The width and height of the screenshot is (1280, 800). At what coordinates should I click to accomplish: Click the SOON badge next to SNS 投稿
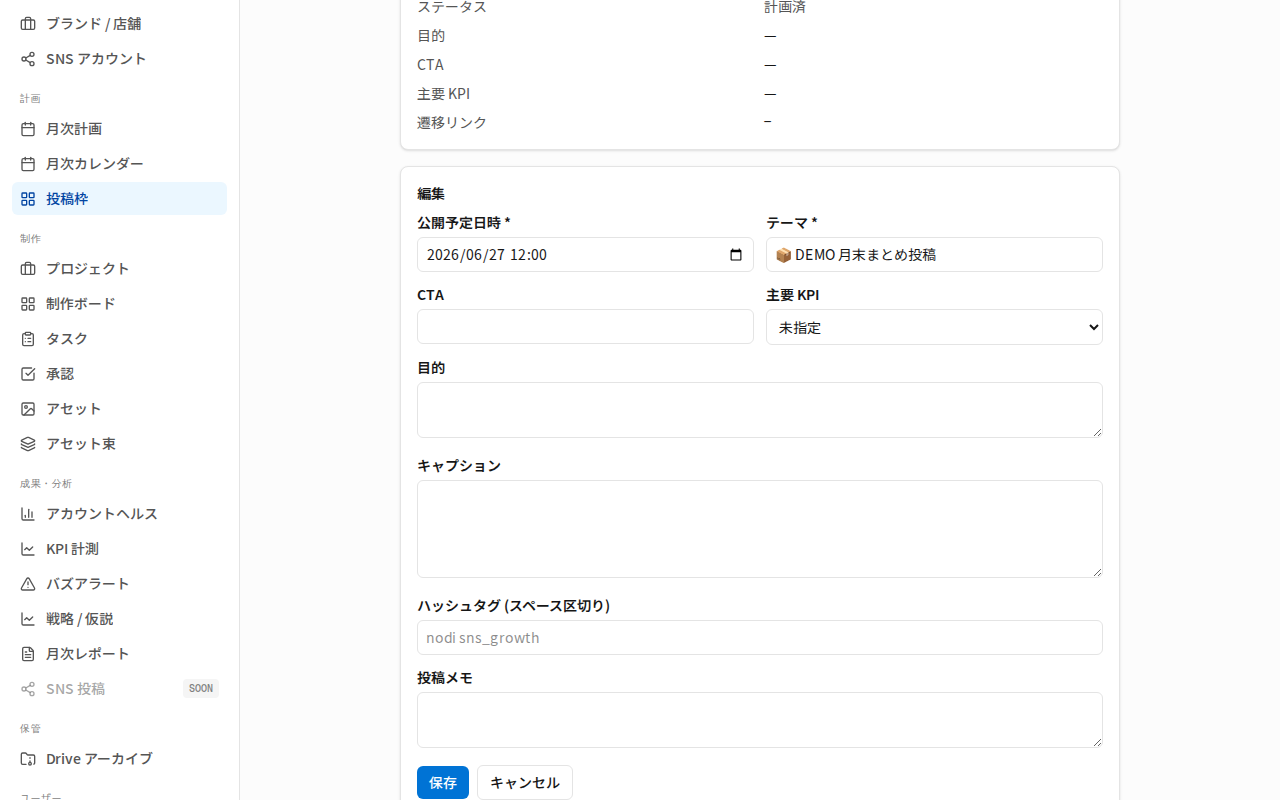(x=201, y=689)
